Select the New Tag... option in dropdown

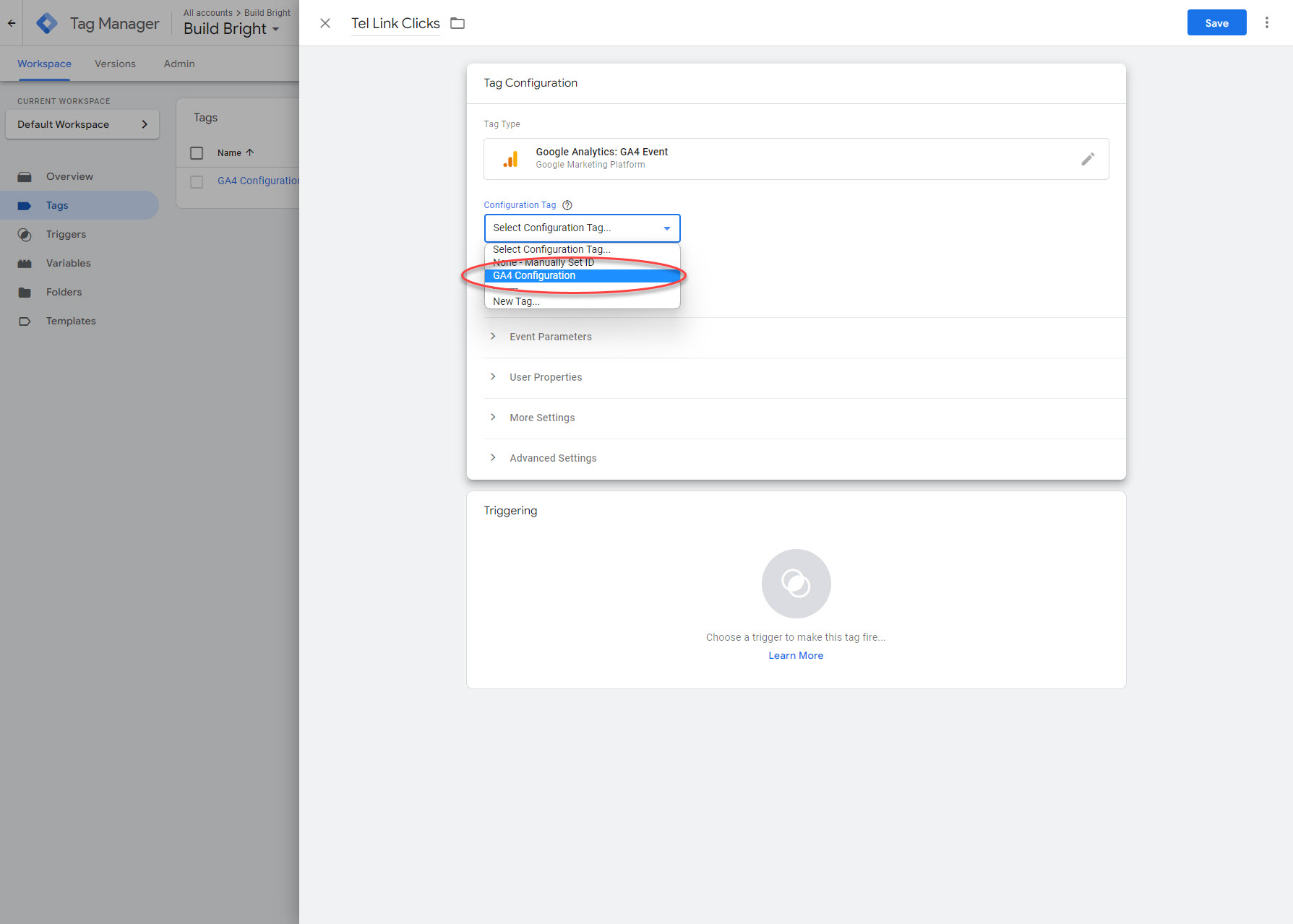click(516, 302)
